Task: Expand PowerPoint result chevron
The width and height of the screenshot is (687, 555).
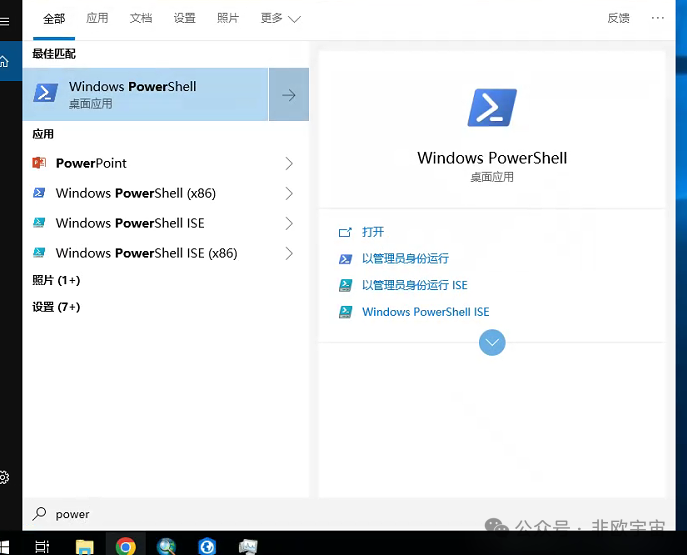Action: coord(289,163)
